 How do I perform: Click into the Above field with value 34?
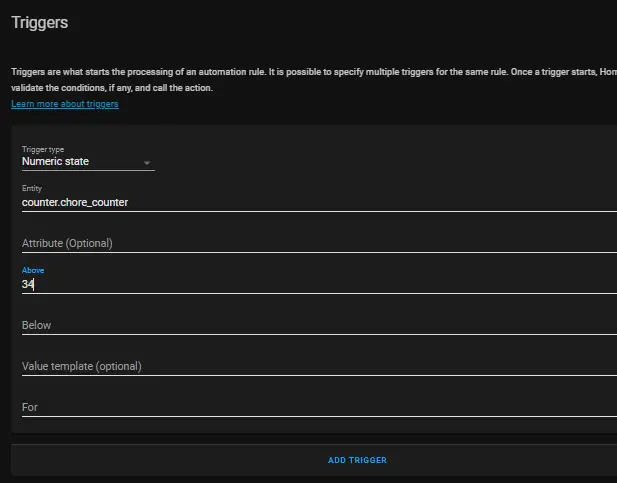pos(319,280)
